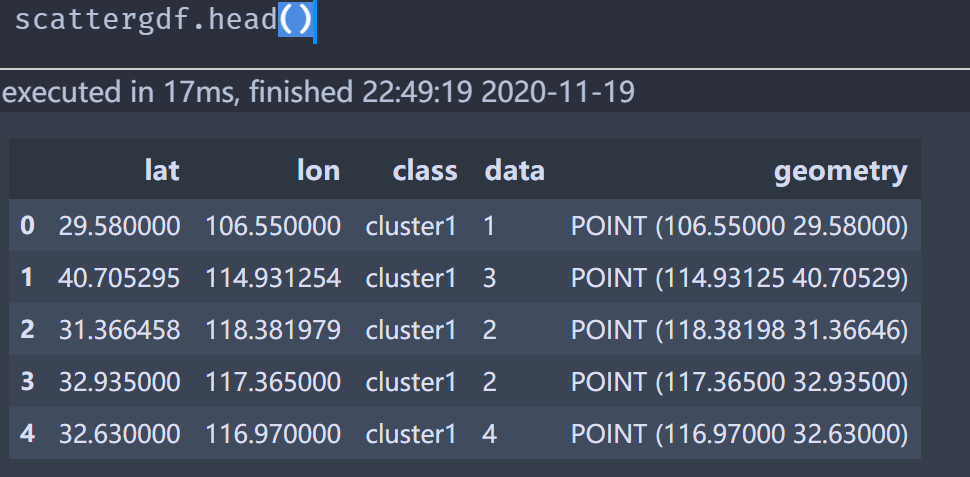Click latitude cell 29.580000
Image resolution: width=970 pixels, height=477 pixels.
[x=119, y=226]
